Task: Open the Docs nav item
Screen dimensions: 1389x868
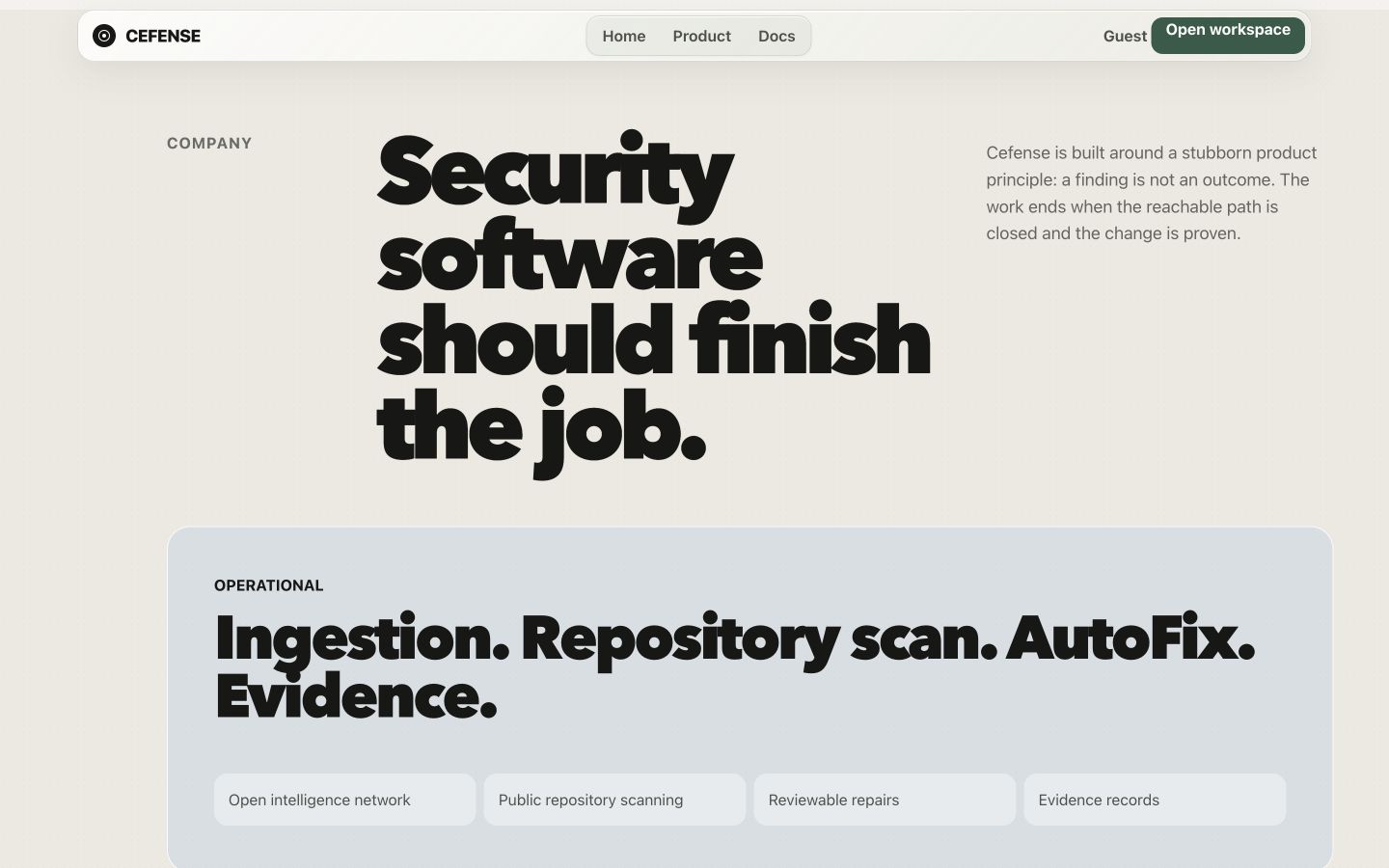Action: tap(776, 36)
